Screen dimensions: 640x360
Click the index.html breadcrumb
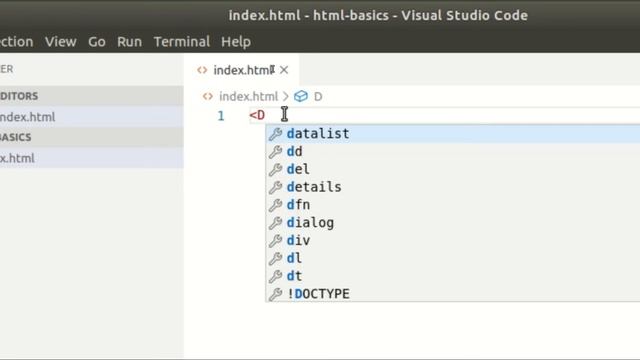click(248, 96)
